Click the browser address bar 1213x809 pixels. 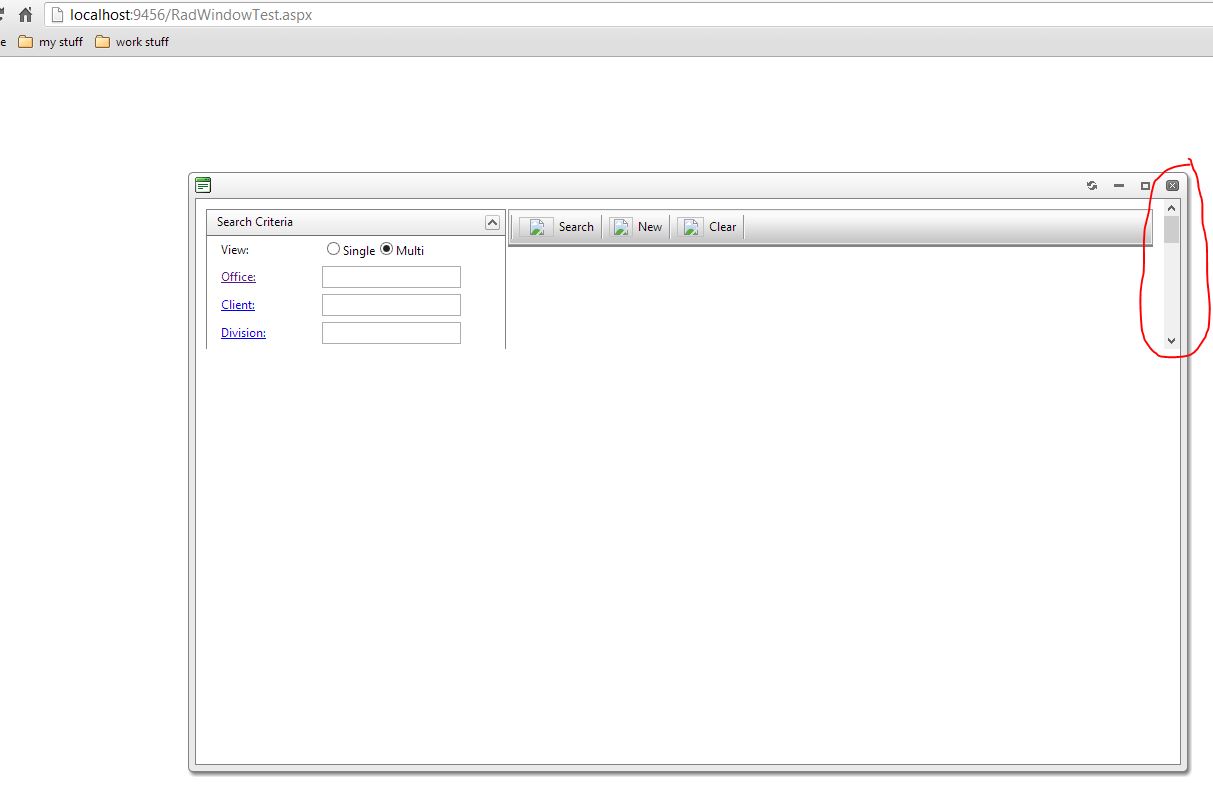click(x=628, y=15)
